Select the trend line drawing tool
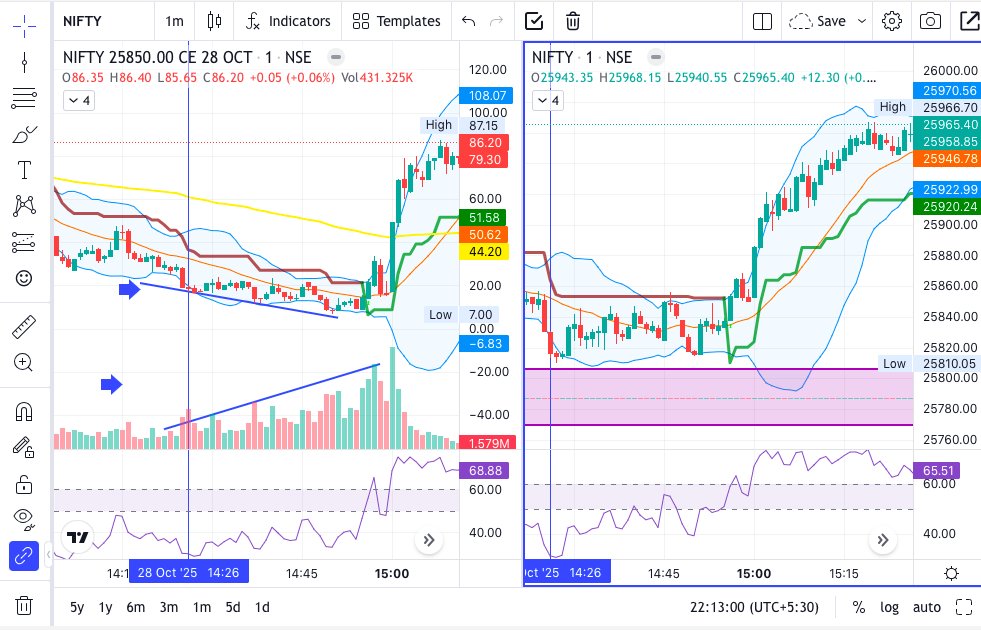Viewport: 981px width, 630px height. point(24,62)
